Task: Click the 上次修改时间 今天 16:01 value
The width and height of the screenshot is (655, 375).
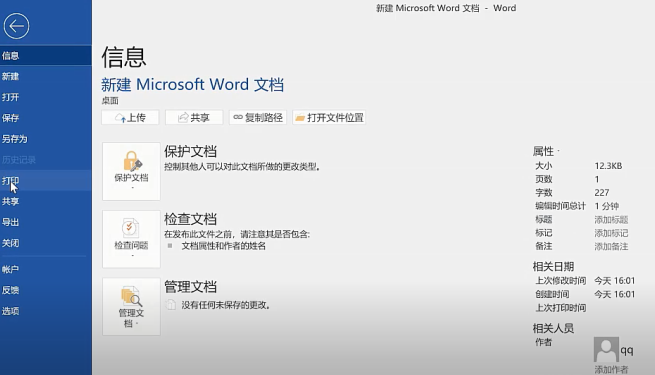Action: 614,281
